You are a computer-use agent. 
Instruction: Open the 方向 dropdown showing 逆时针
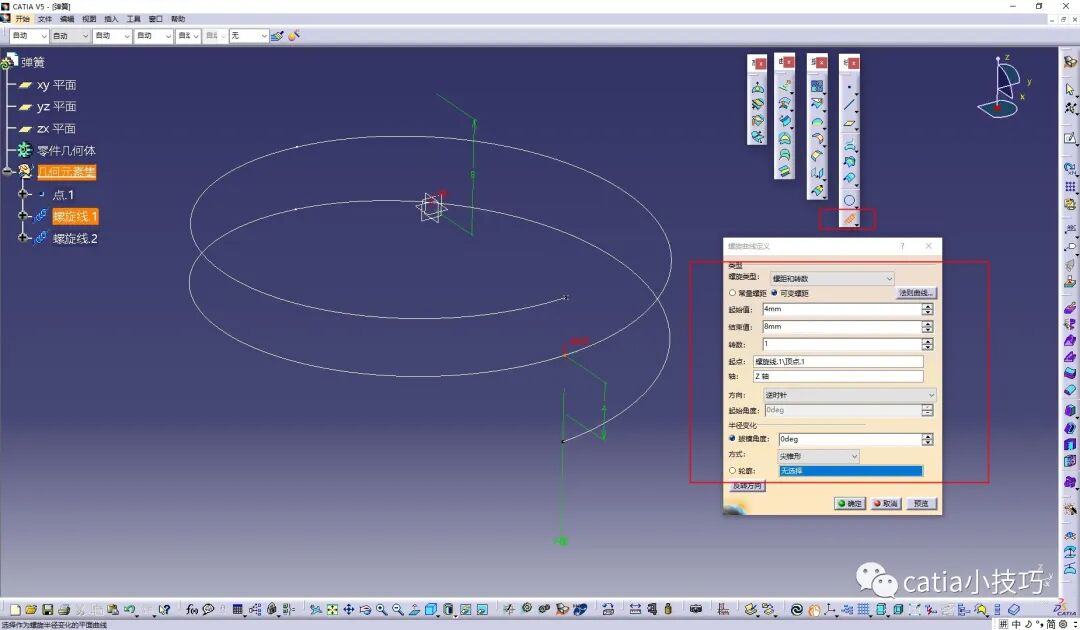coord(849,395)
